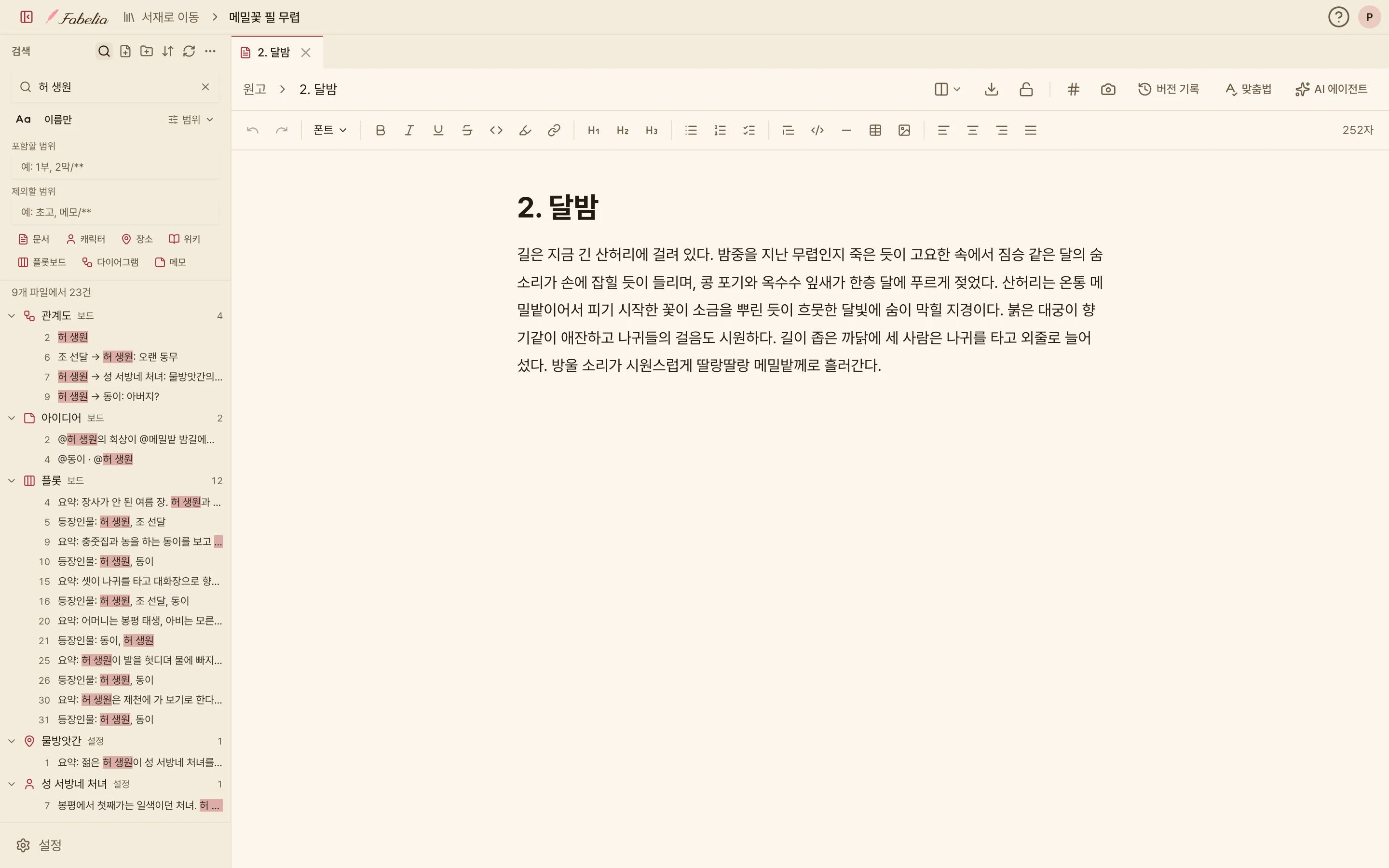Toggle the 문서 filter chip
The height and width of the screenshot is (868, 1389).
tap(34, 239)
